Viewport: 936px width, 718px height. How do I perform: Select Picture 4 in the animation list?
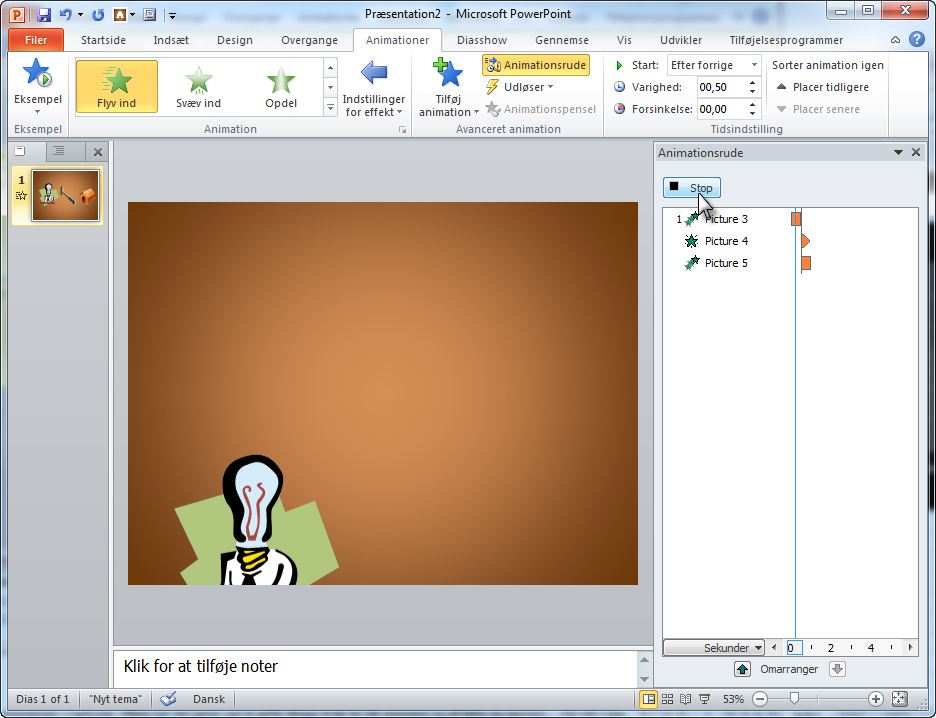click(x=726, y=241)
